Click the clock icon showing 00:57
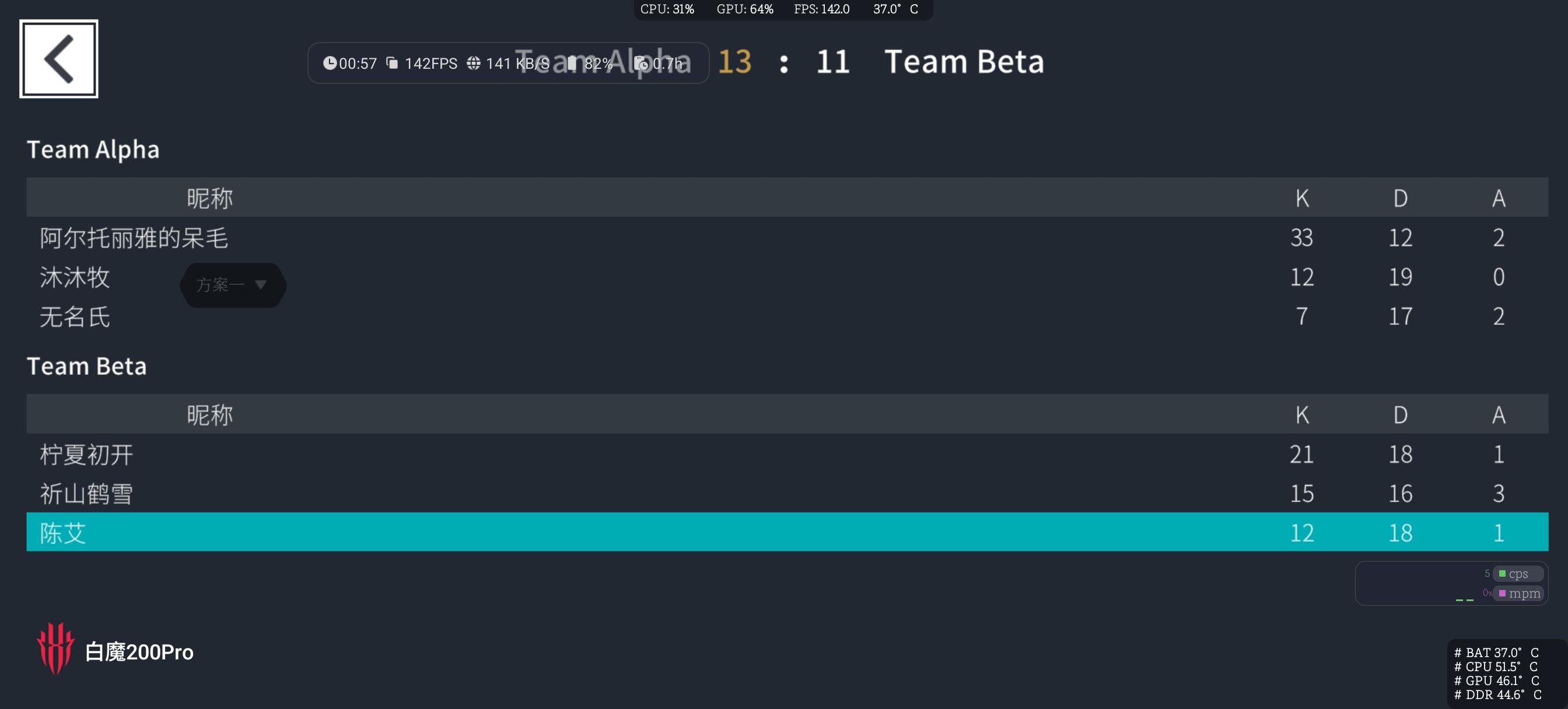This screenshot has height=709, width=1568. 330,64
